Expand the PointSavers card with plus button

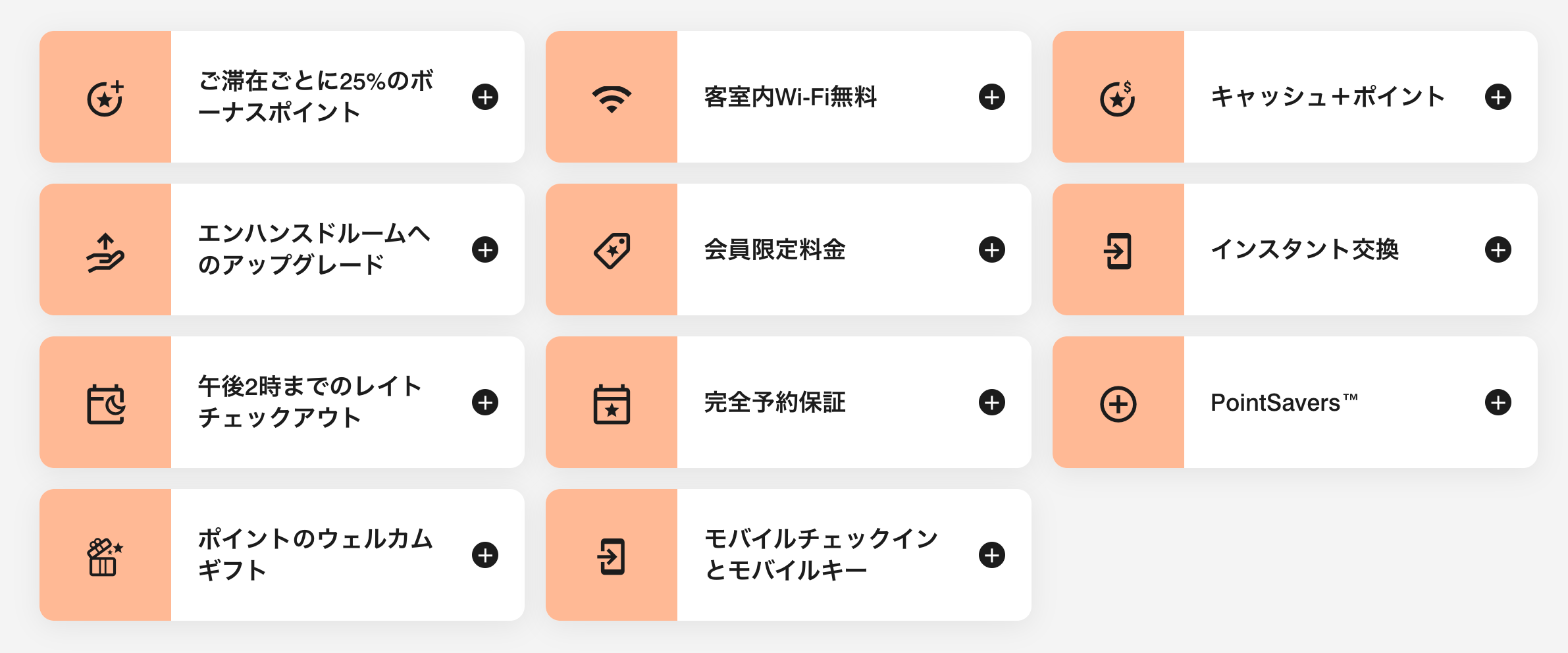tap(1498, 402)
